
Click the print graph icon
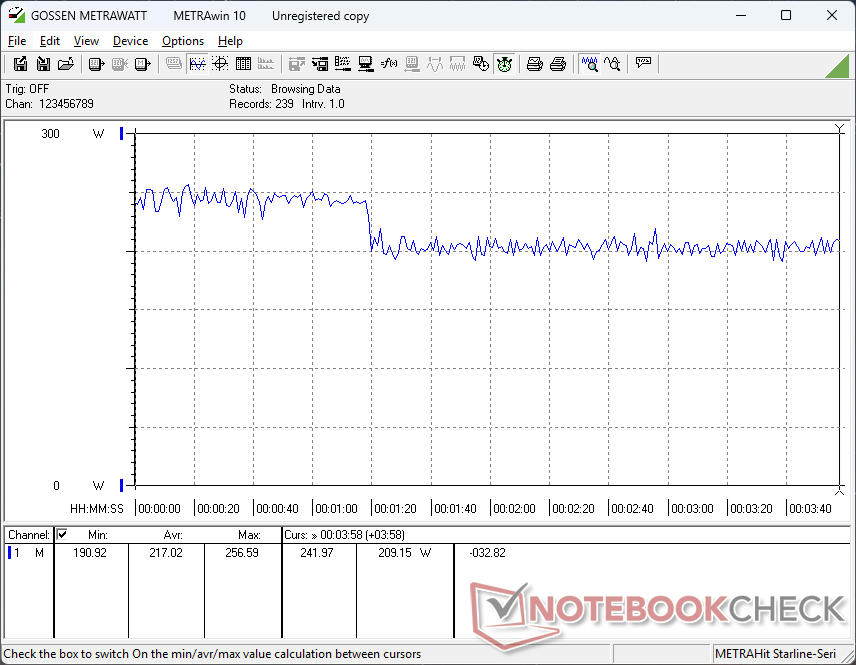534,64
